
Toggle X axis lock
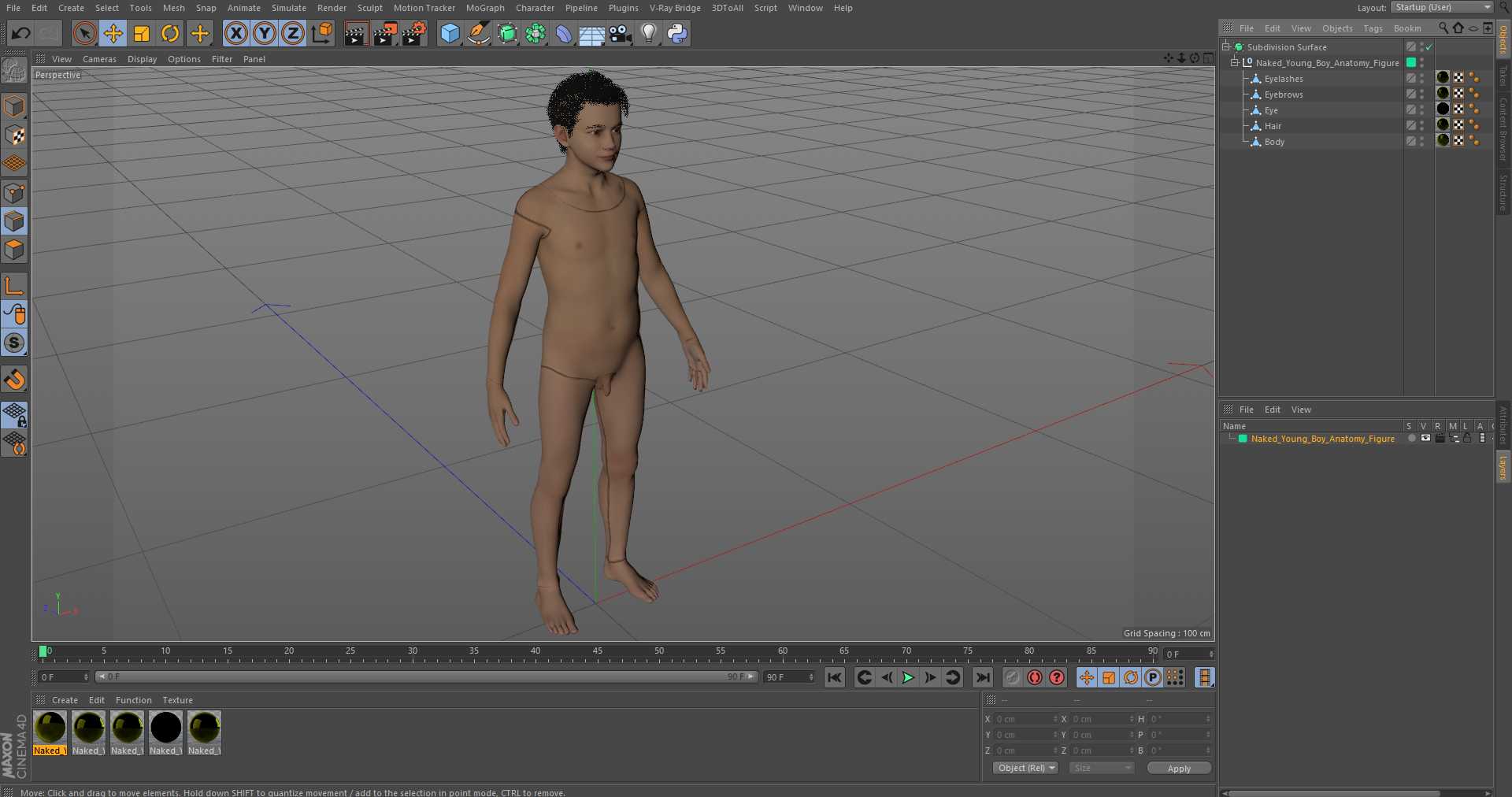coord(235,33)
